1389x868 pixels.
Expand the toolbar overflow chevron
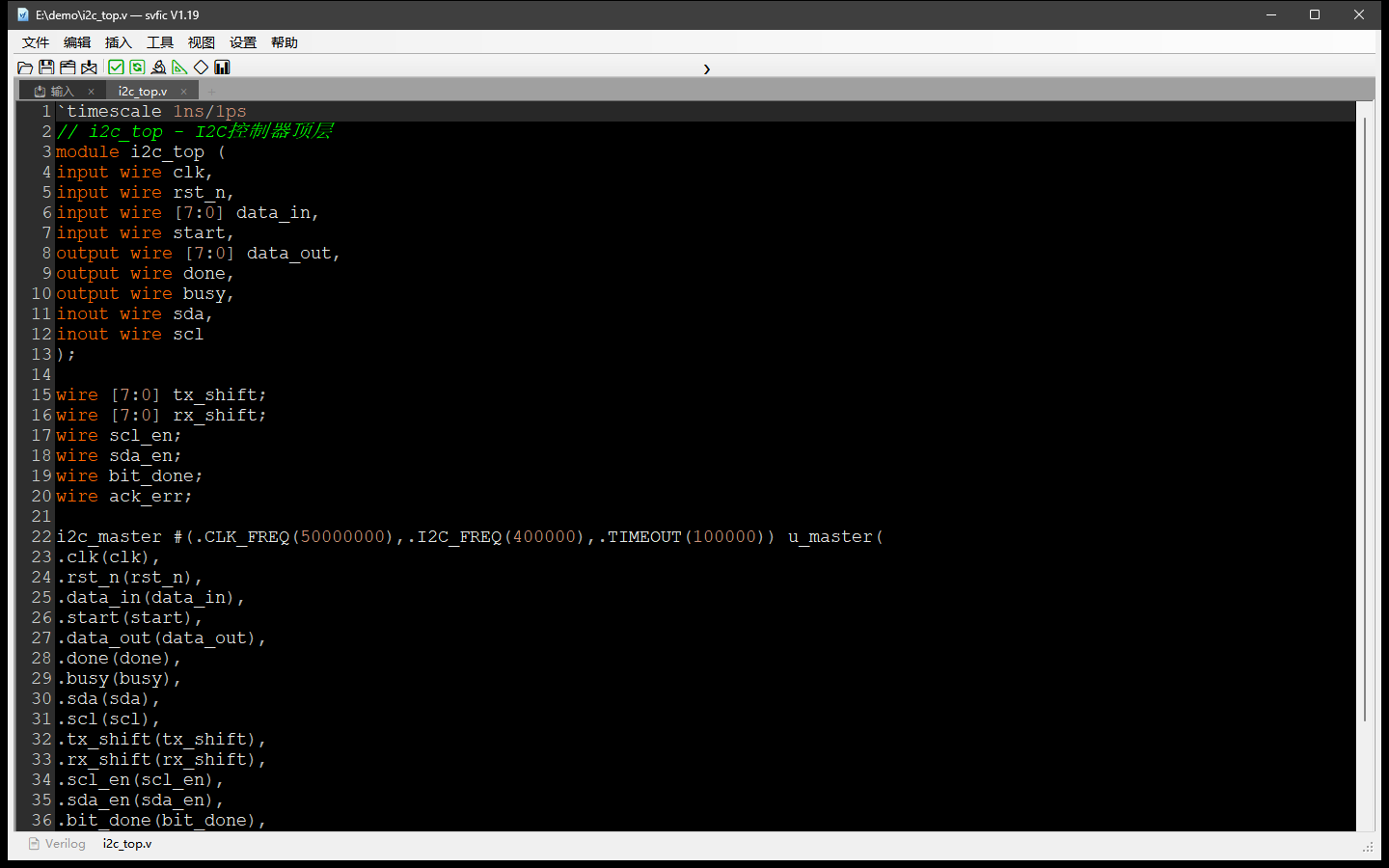[x=706, y=68]
